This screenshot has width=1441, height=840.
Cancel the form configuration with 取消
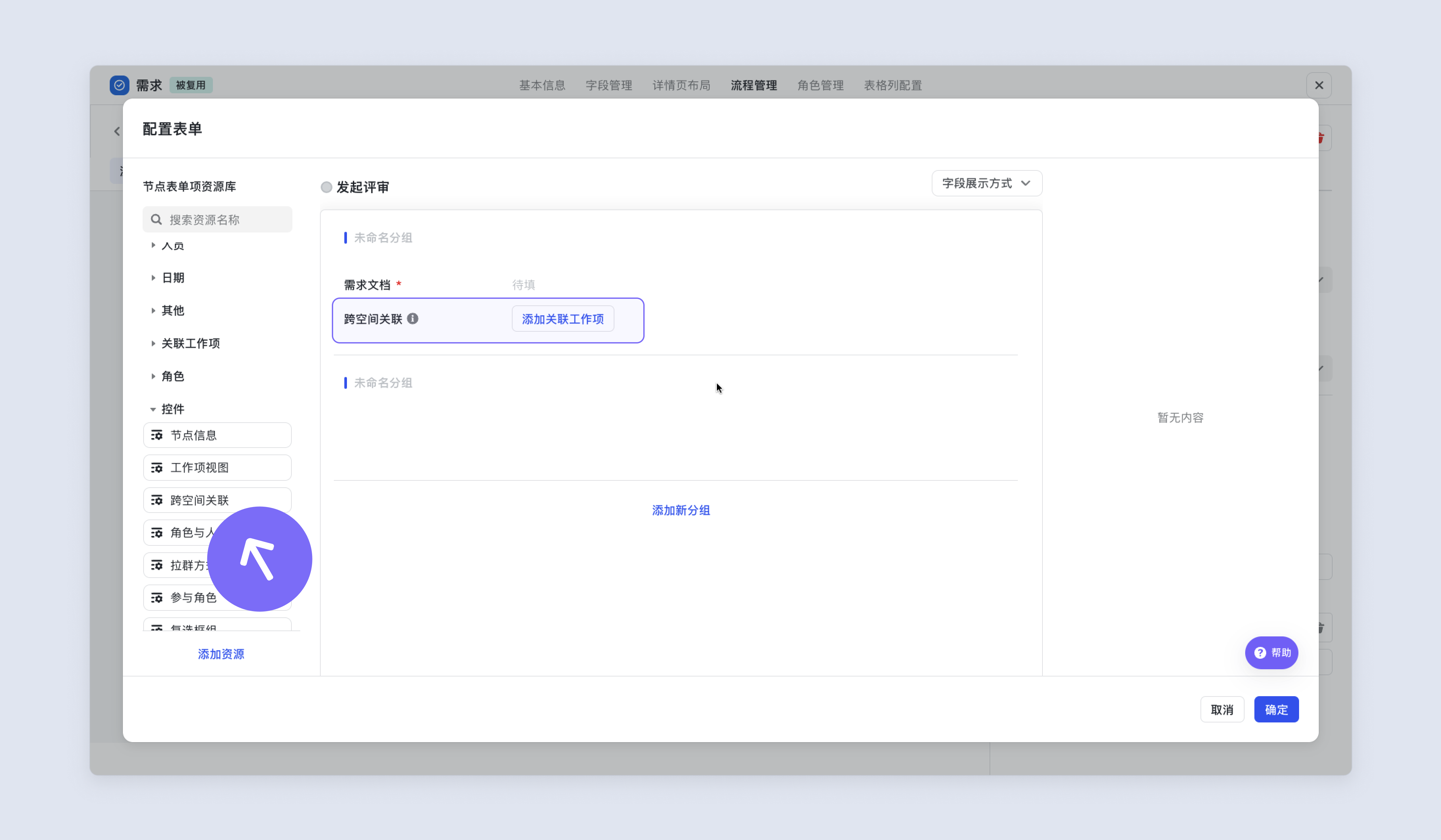pos(1222,709)
